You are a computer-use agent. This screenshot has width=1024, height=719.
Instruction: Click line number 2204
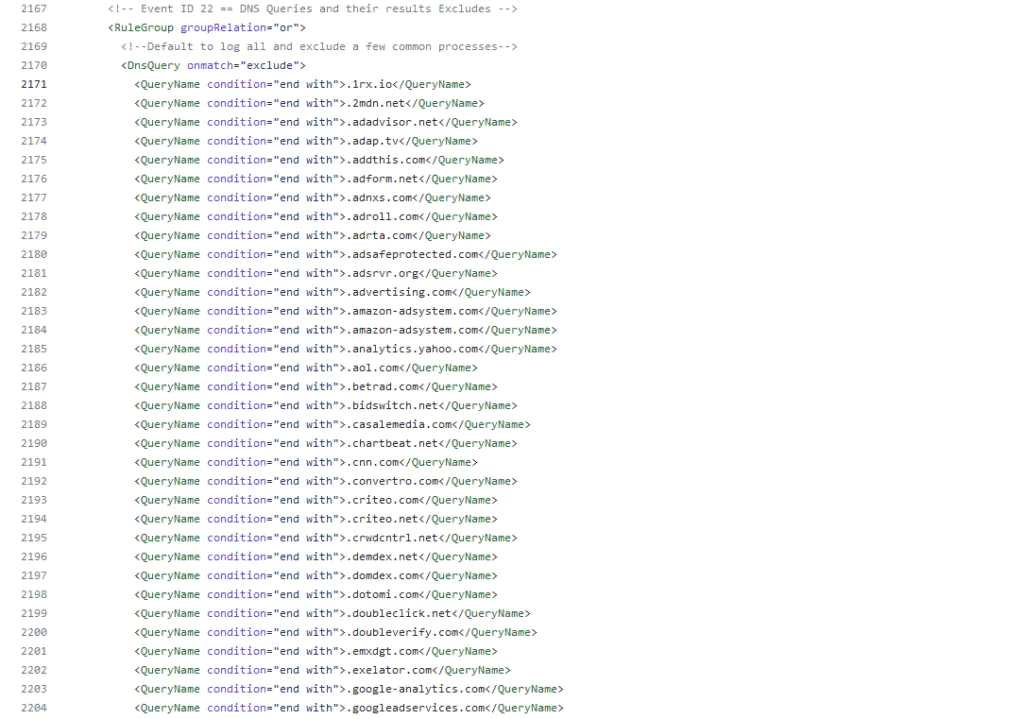tap(33, 708)
